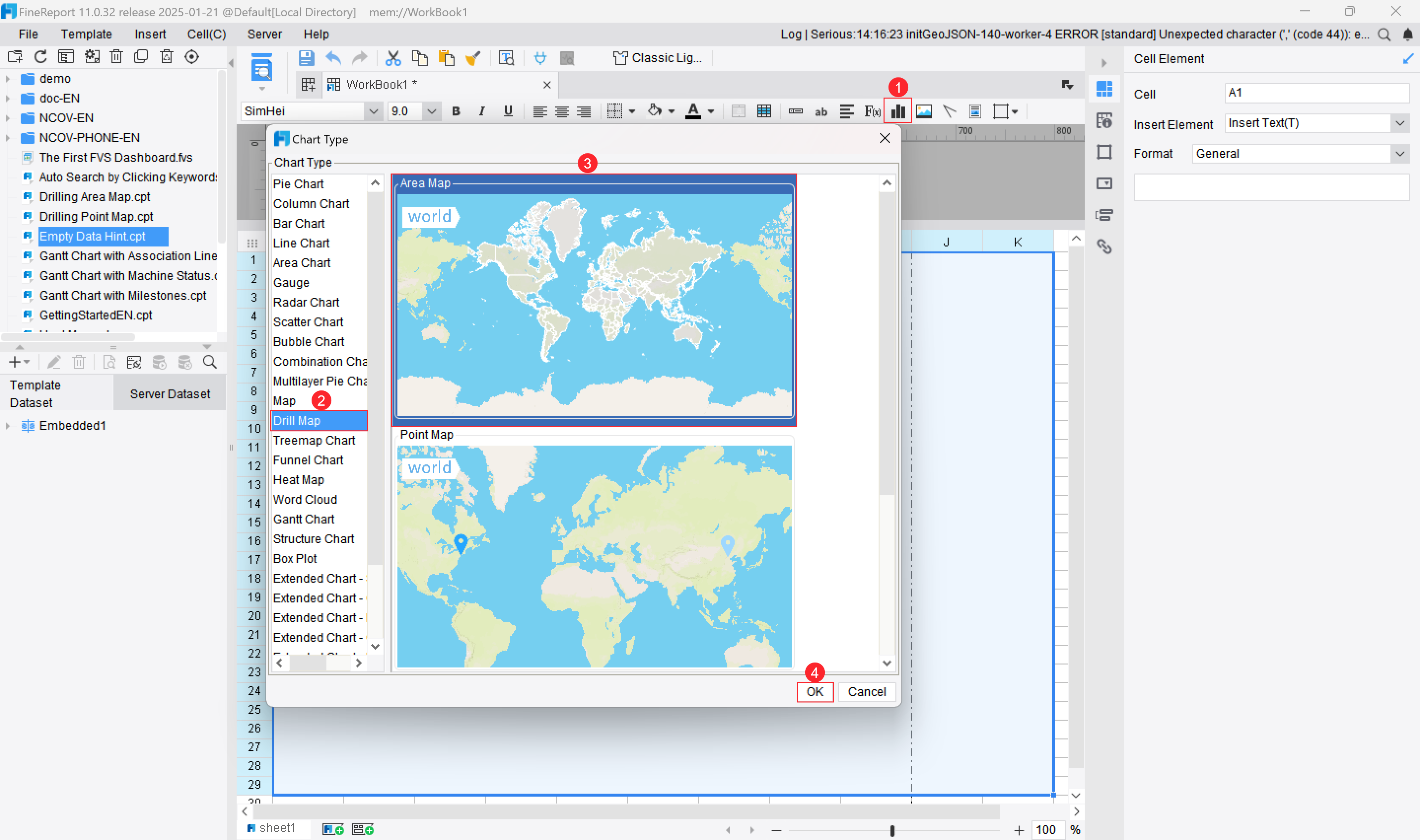Screen dimensions: 1420x840
Task: Open the File menu
Action: click(28, 35)
